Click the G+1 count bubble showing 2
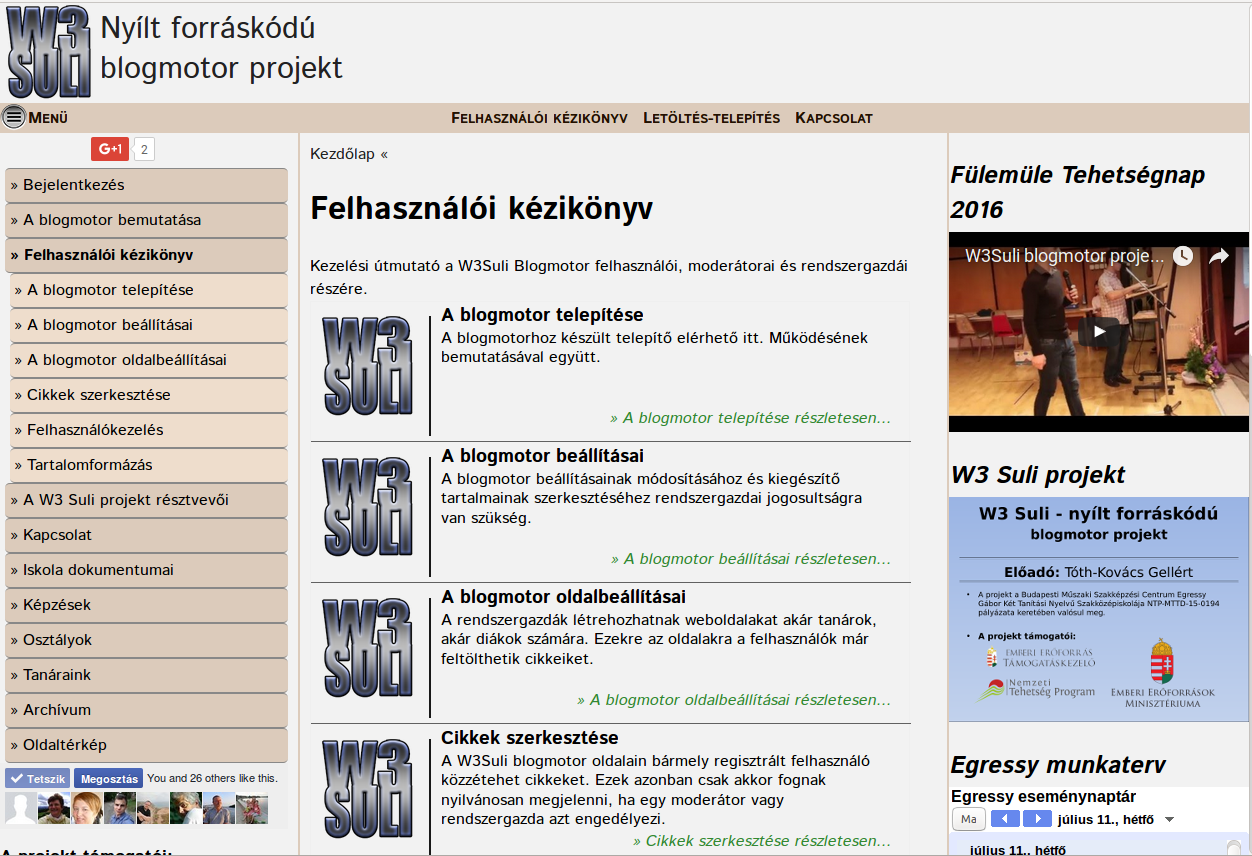The height and width of the screenshot is (856, 1252). point(144,150)
